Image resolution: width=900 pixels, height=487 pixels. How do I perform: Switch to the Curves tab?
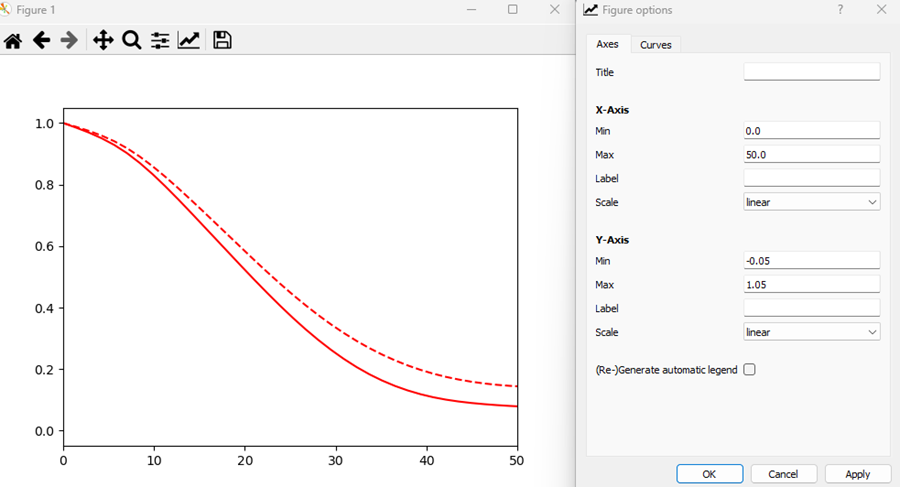(656, 45)
